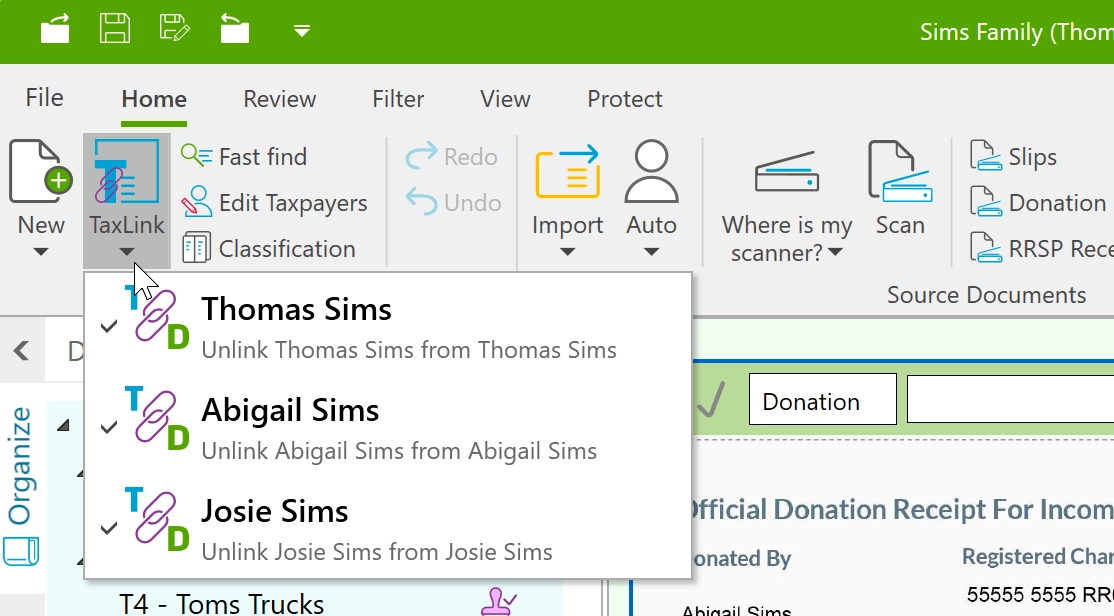The width and height of the screenshot is (1114, 616).
Task: Click the left chevron to collapse panel
Action: coord(21,350)
